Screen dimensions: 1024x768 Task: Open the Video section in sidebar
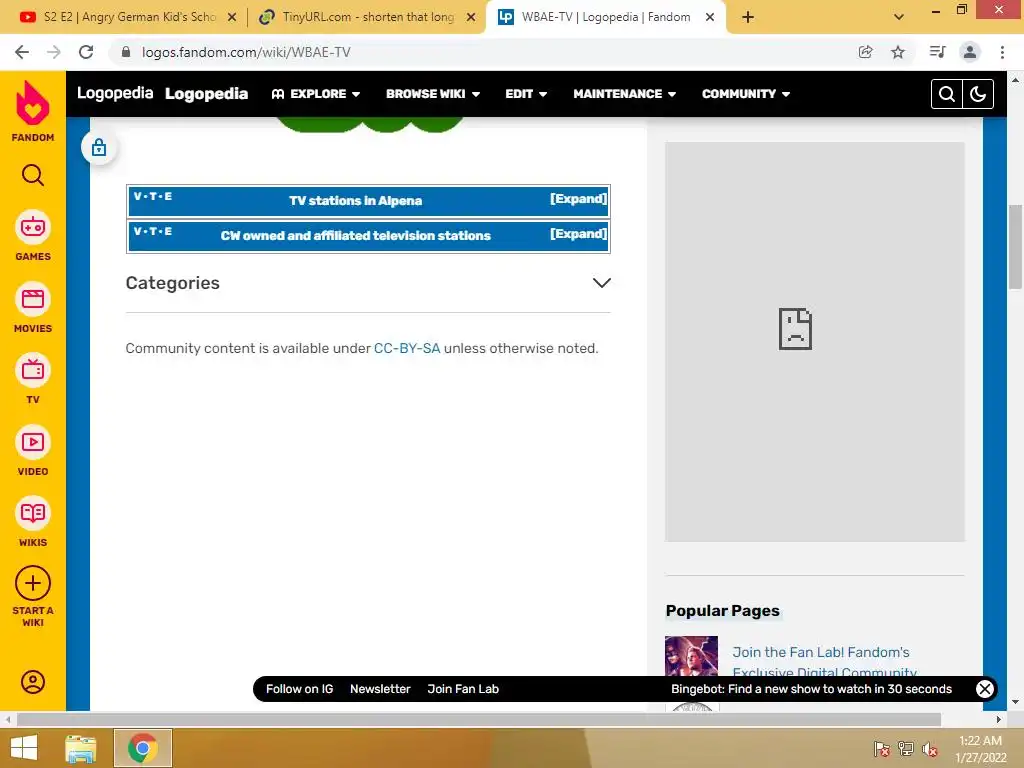tap(33, 451)
